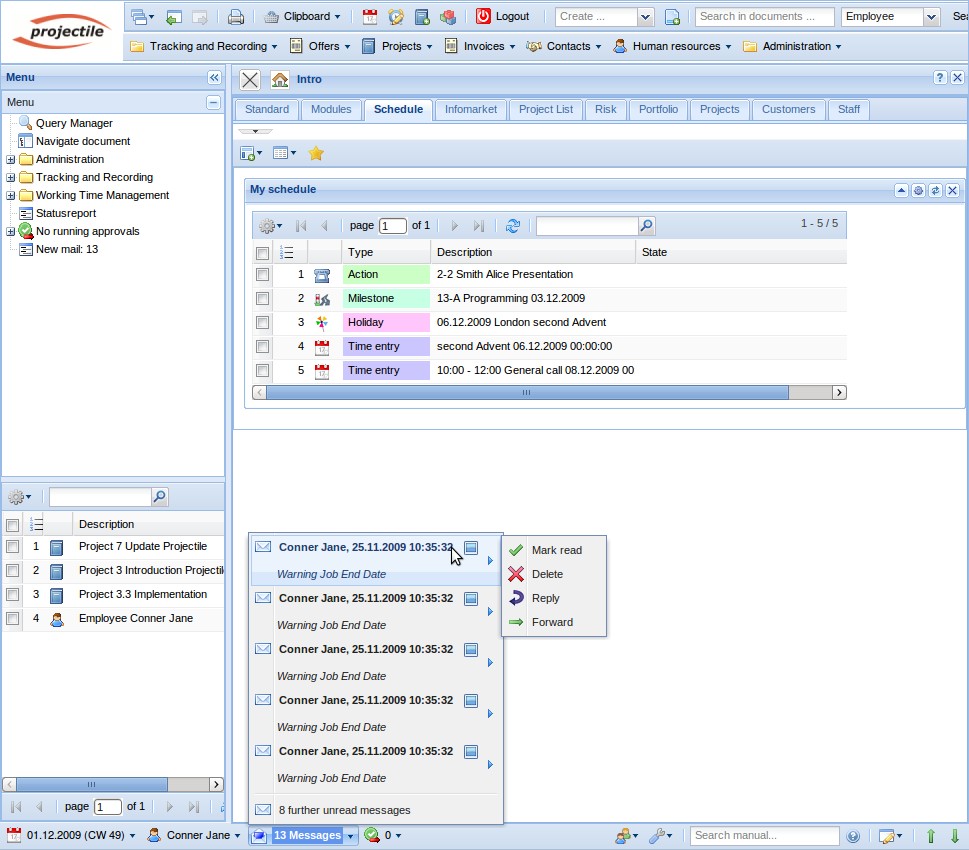
Task: Open Query Manager in menu tree
Action: coord(73,123)
